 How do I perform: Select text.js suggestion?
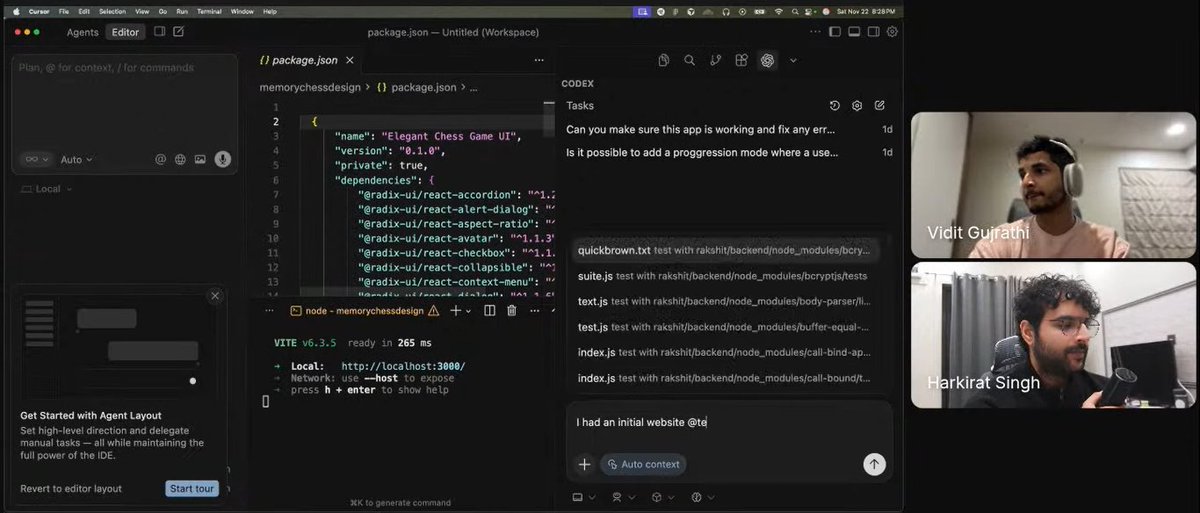coord(728,301)
